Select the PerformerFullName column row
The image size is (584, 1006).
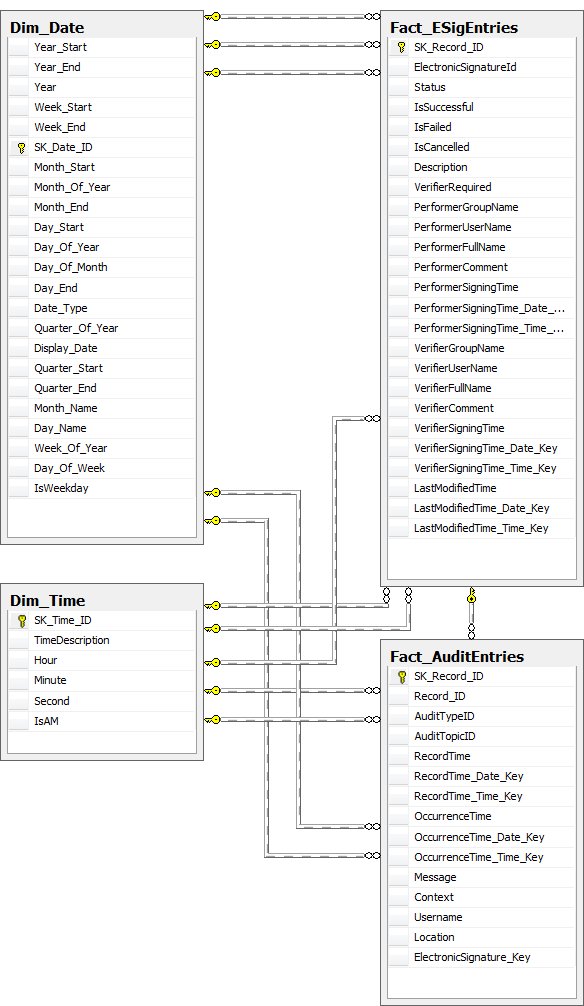481,247
